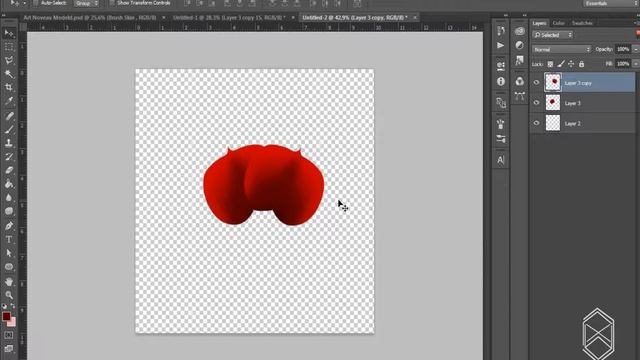Select the Hand tool
The height and width of the screenshot is (360, 640).
click(x=9, y=282)
